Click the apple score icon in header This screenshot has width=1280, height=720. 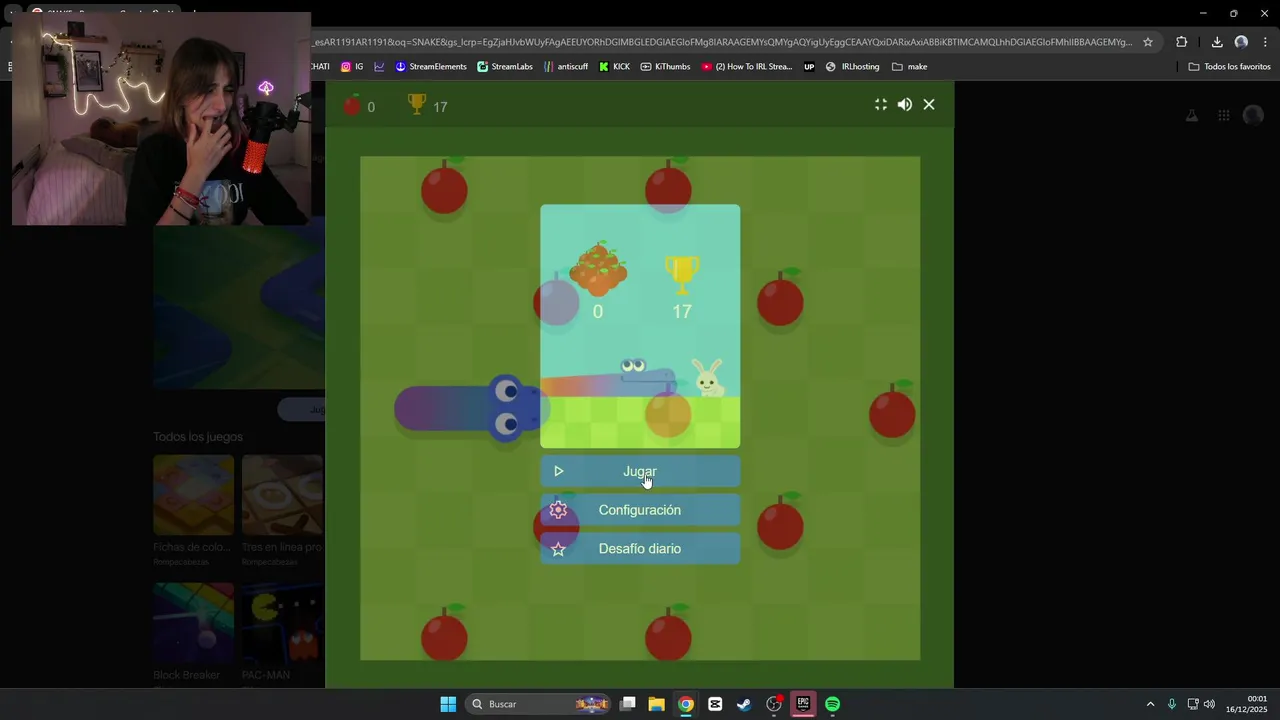pyautogui.click(x=352, y=105)
